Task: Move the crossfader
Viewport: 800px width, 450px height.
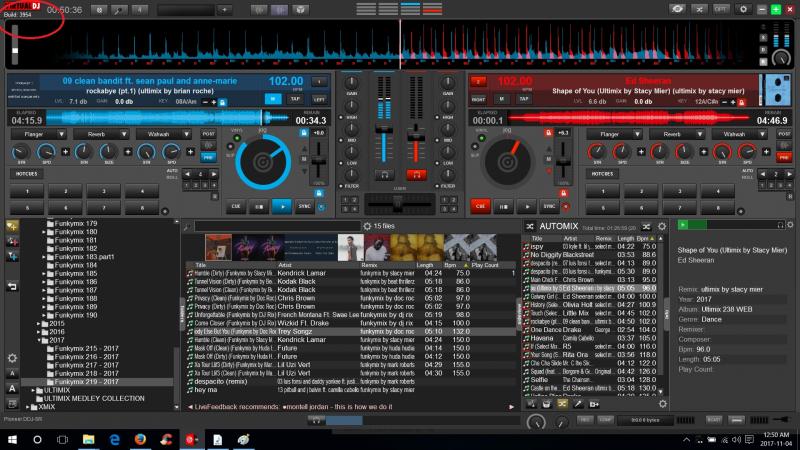Action: pos(397,203)
